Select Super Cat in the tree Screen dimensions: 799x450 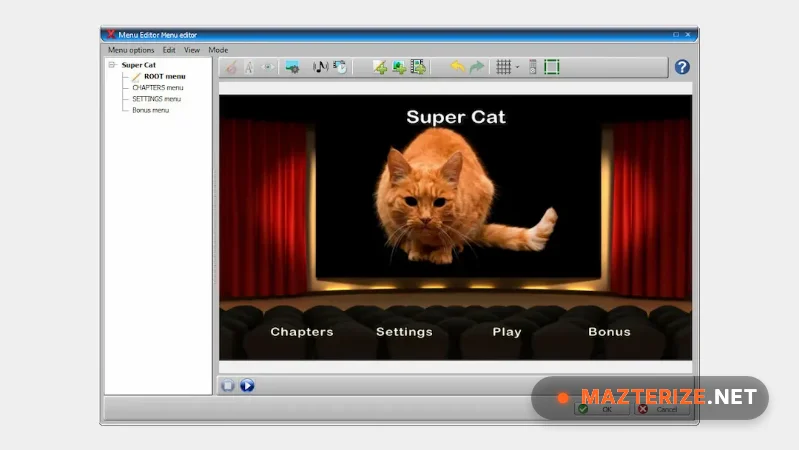(139, 65)
